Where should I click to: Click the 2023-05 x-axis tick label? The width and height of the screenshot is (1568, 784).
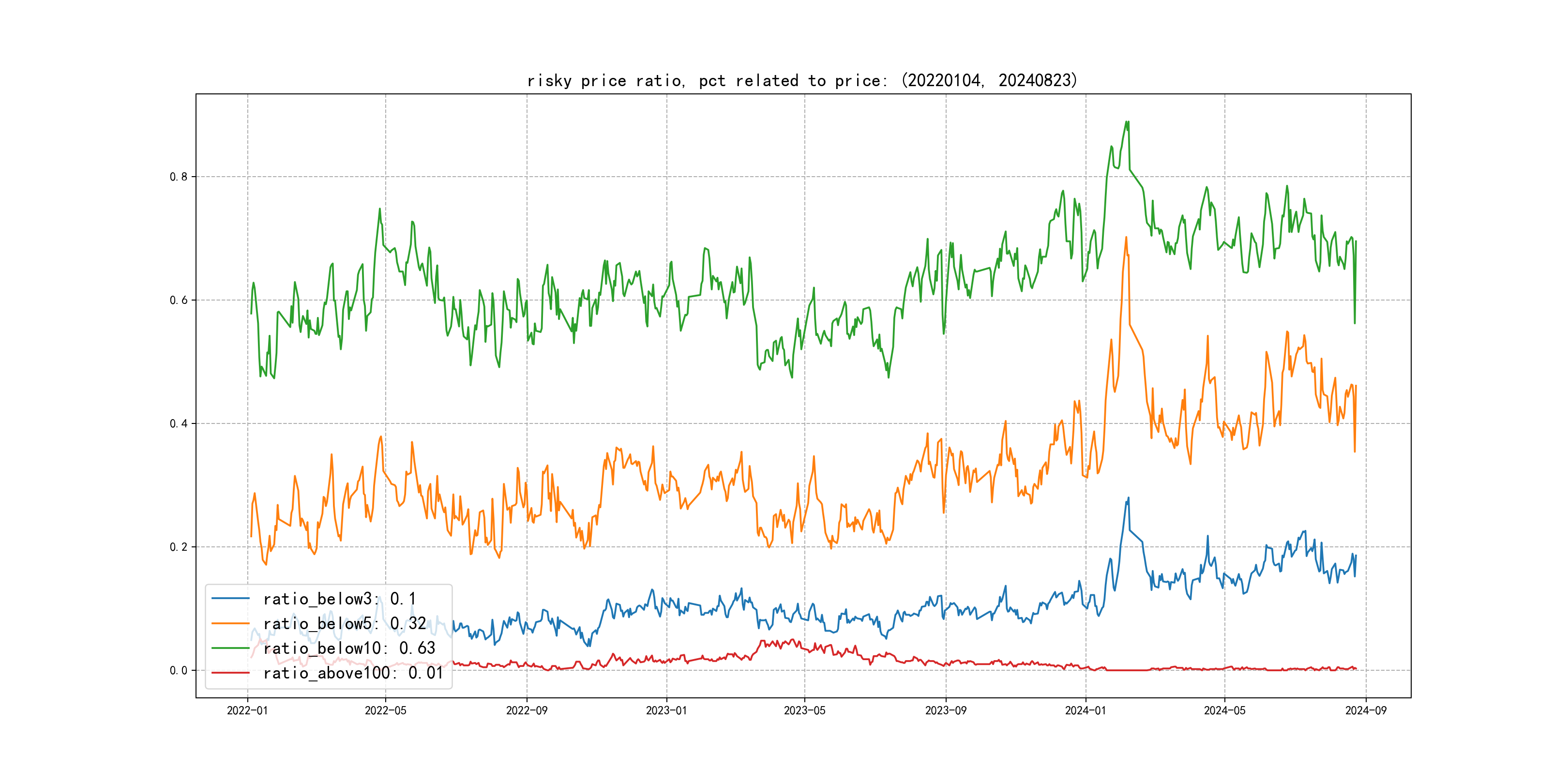point(804,710)
